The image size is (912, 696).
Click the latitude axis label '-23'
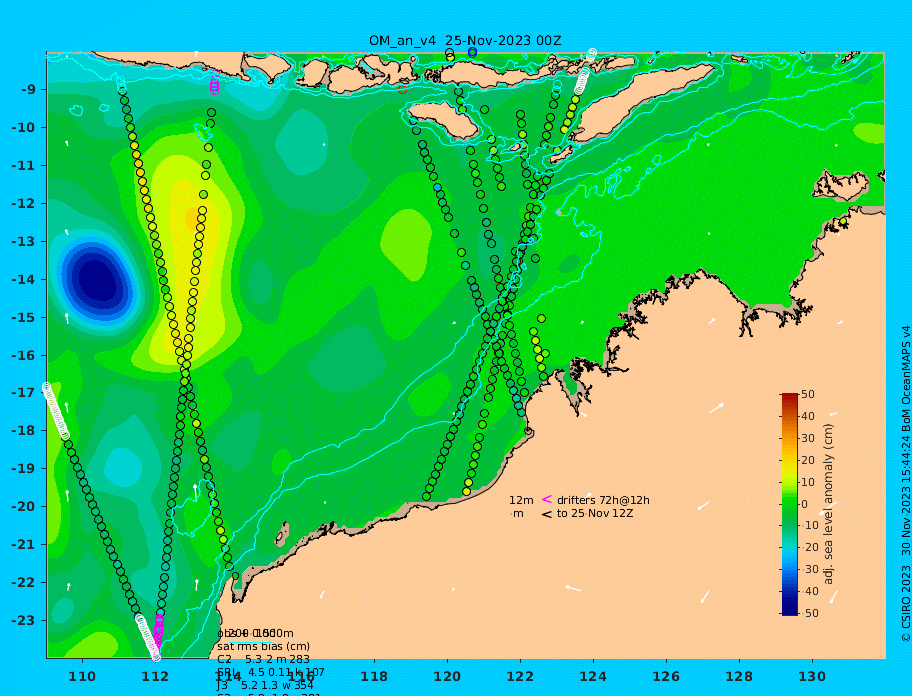[x=23, y=621]
